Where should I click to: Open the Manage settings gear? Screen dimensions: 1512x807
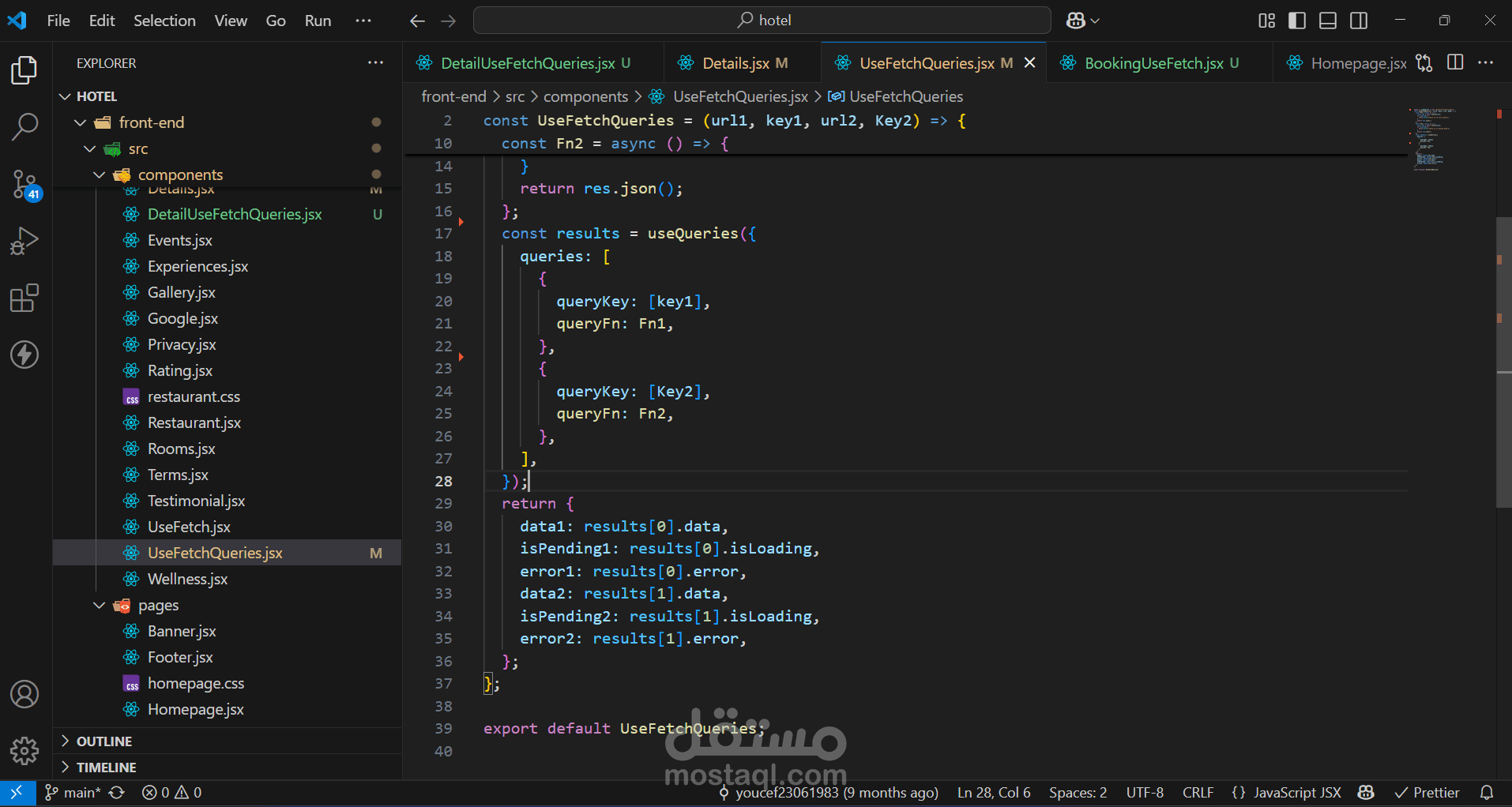click(24, 751)
